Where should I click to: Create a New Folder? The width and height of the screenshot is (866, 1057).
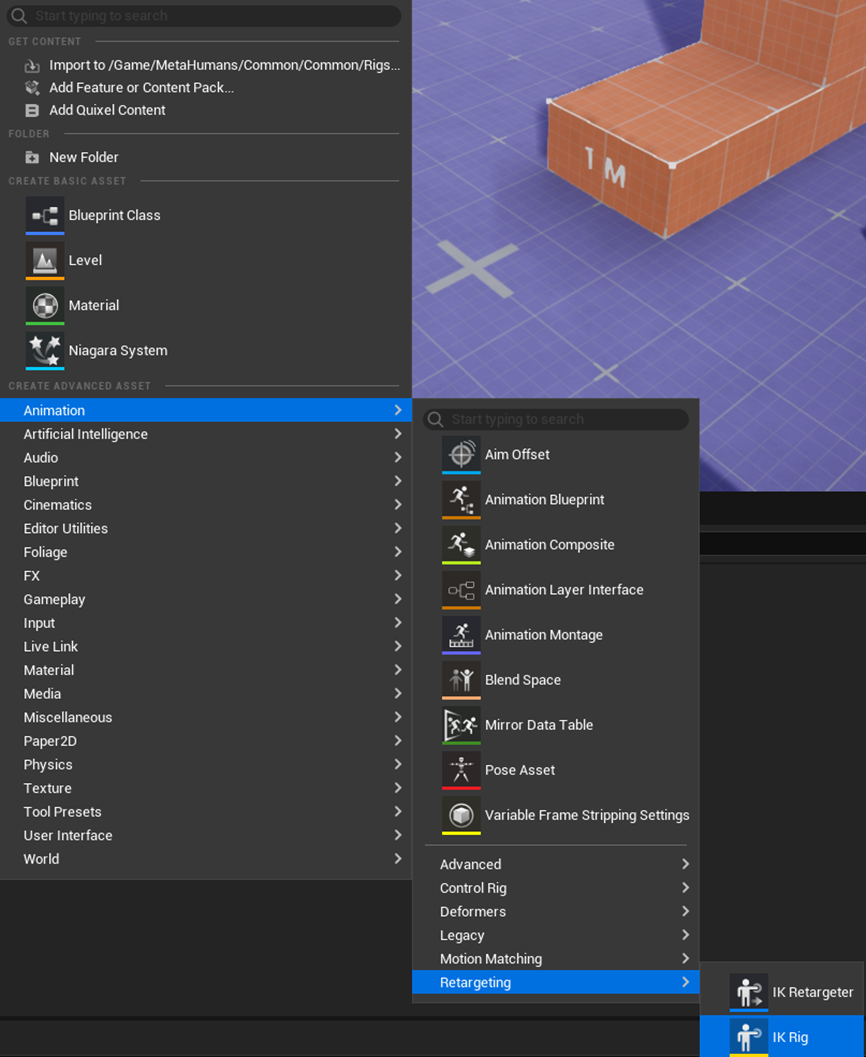(x=206, y=157)
